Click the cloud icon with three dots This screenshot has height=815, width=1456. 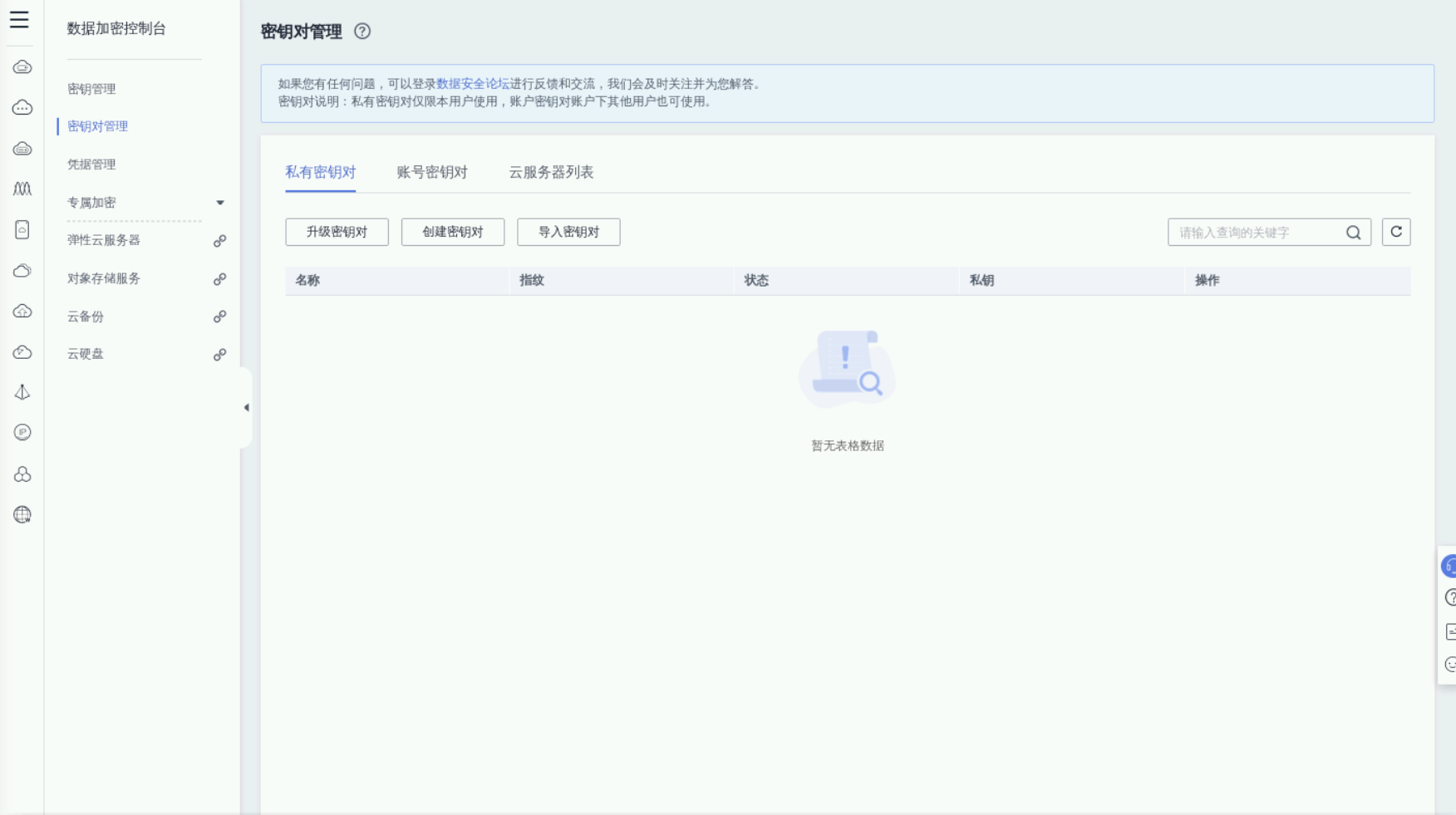click(x=22, y=108)
